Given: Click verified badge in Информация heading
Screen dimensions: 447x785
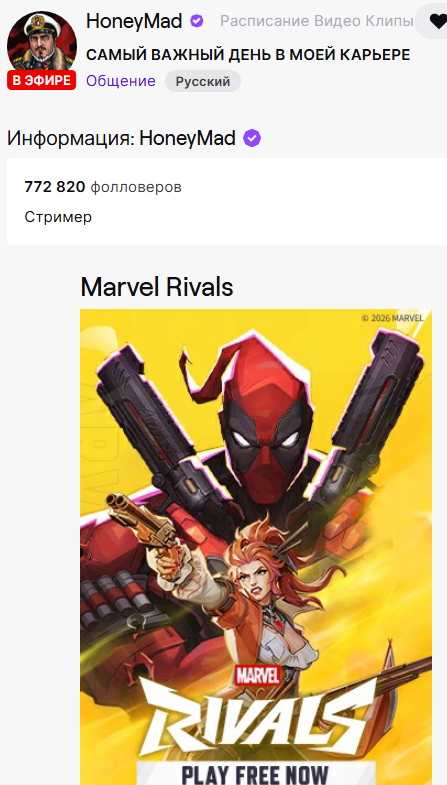Looking at the screenshot, I should click(252, 138).
